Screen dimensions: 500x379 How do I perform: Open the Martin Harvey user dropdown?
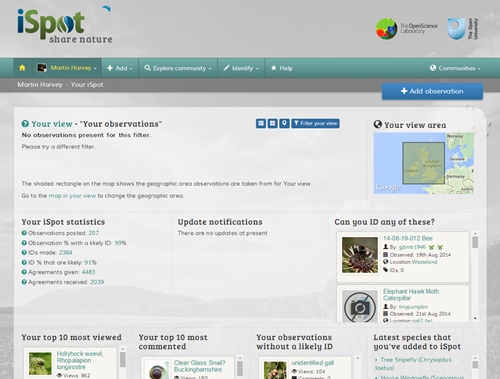pos(67,68)
